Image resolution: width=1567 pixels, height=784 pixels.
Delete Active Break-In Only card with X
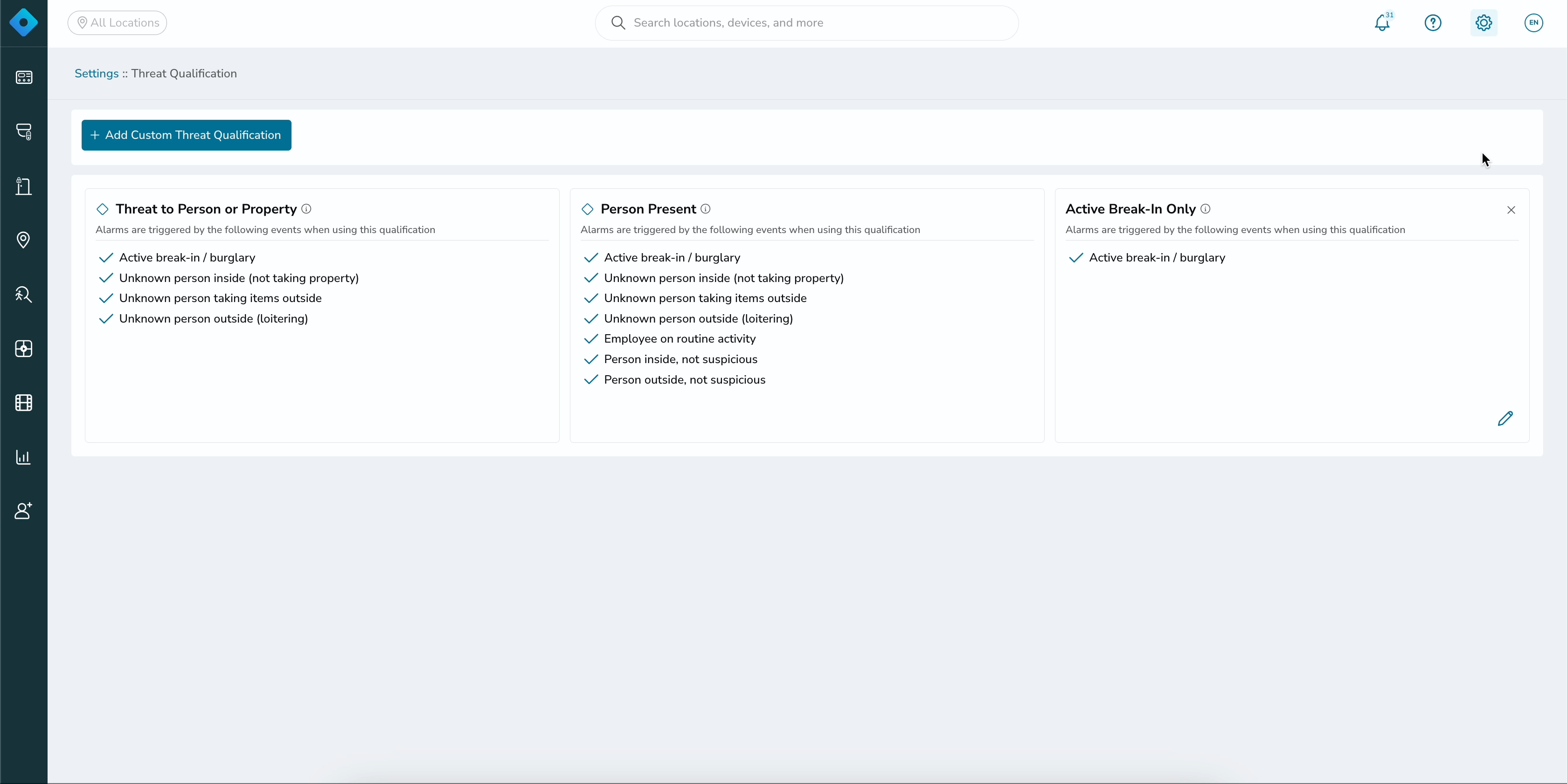point(1511,210)
